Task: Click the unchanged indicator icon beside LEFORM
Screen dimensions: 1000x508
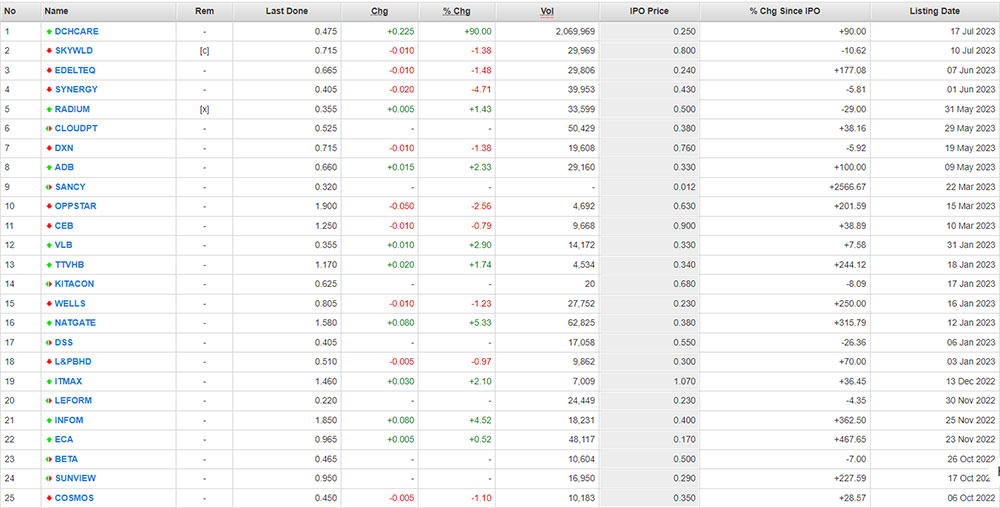Action: [49, 401]
